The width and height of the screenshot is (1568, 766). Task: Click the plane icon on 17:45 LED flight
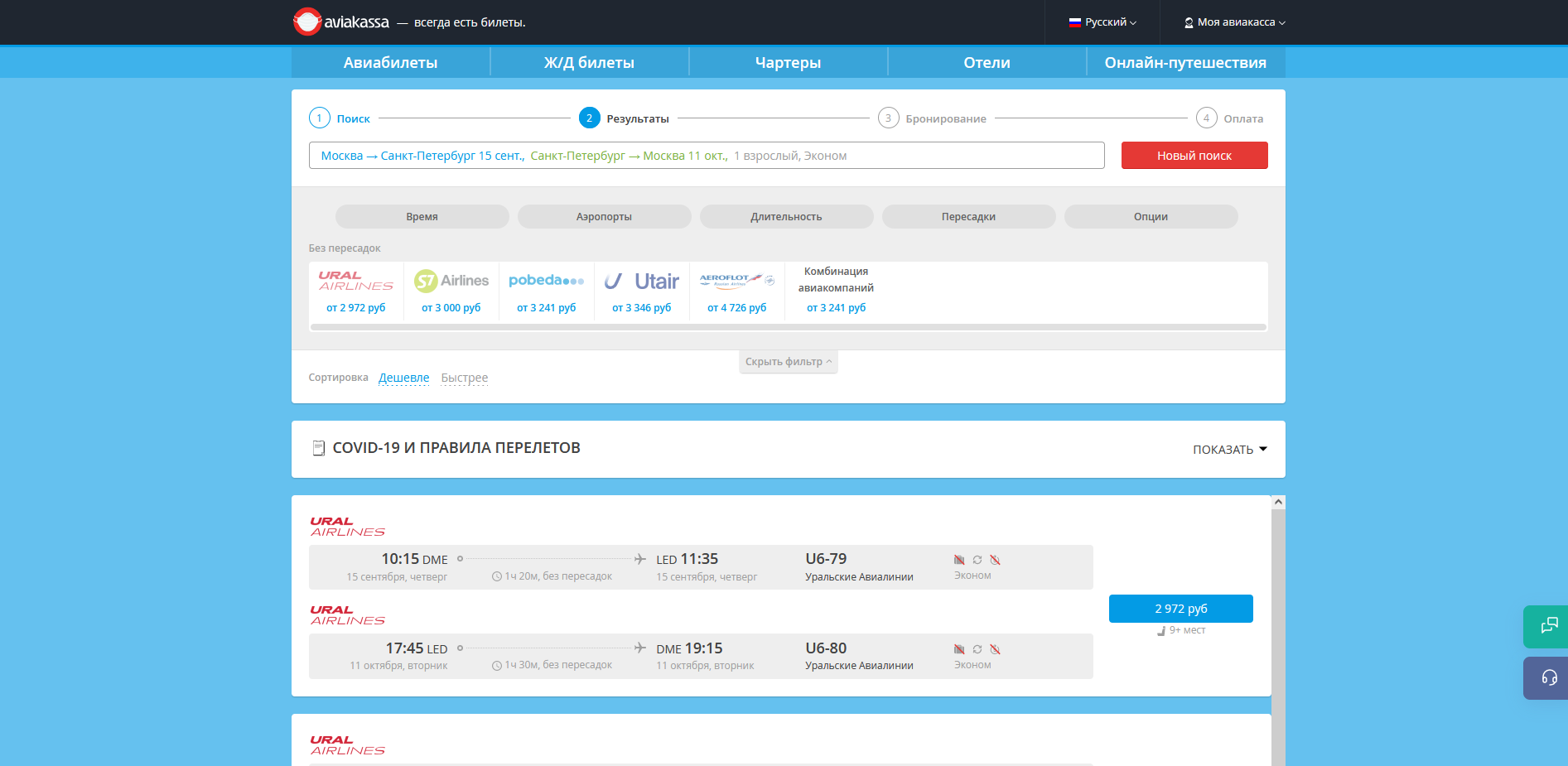pos(639,648)
